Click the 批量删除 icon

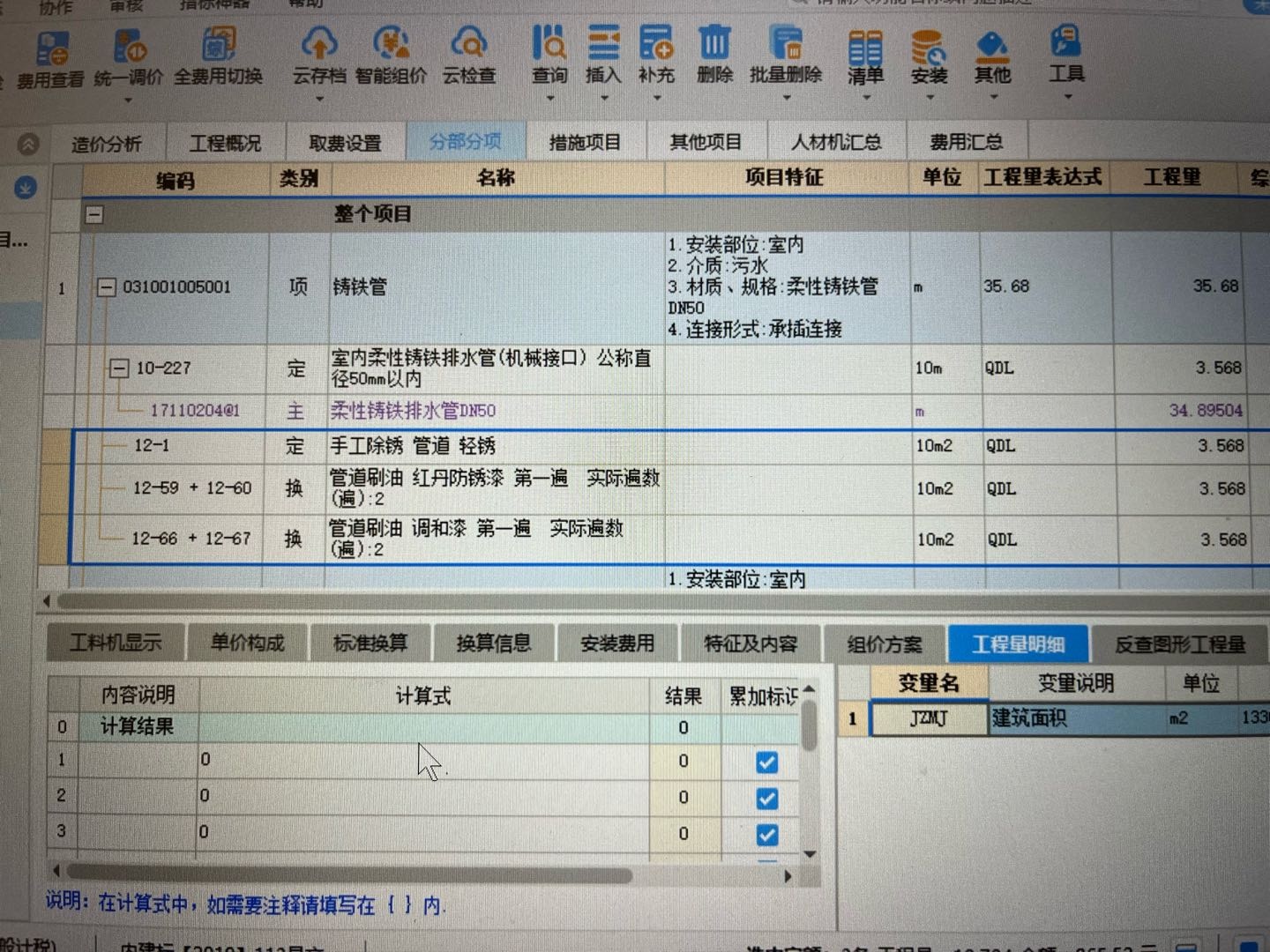785,42
